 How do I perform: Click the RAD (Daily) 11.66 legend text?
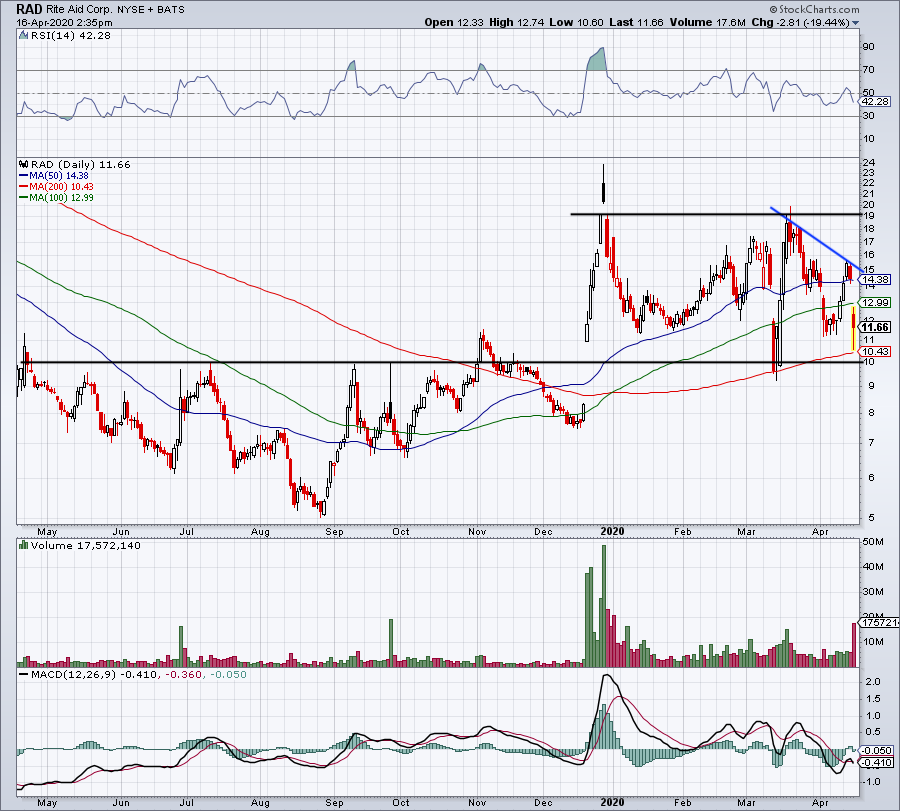point(80,164)
